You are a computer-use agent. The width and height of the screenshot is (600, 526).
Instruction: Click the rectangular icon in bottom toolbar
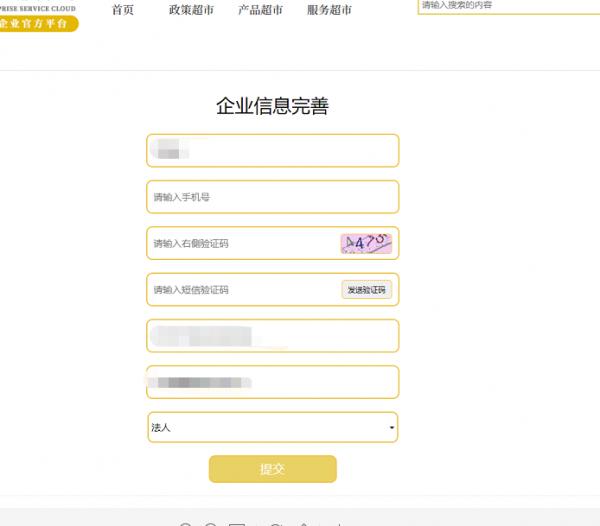(x=236, y=524)
